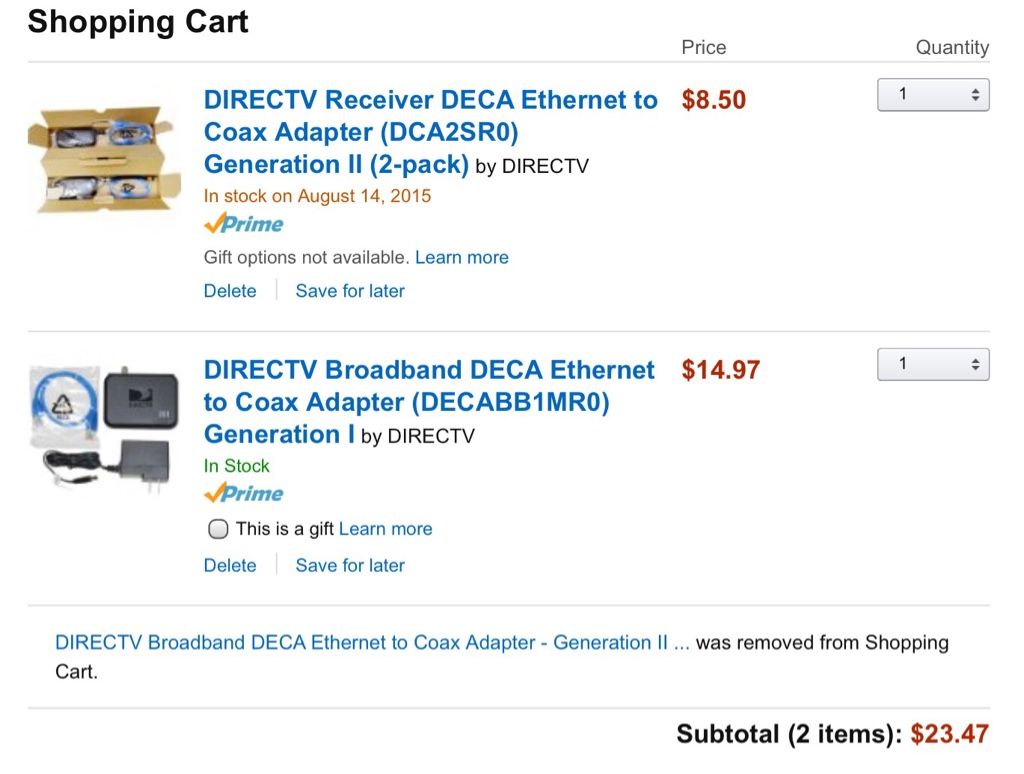Open the removed Generation II adapter link

372,643
